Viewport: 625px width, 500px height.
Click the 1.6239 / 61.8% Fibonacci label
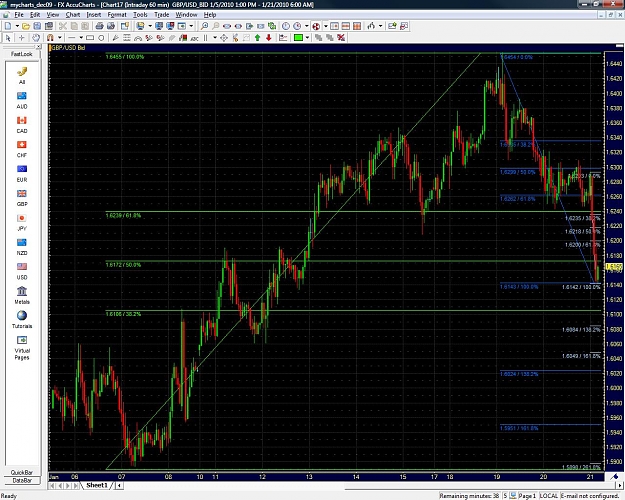pyautogui.click(x=123, y=215)
